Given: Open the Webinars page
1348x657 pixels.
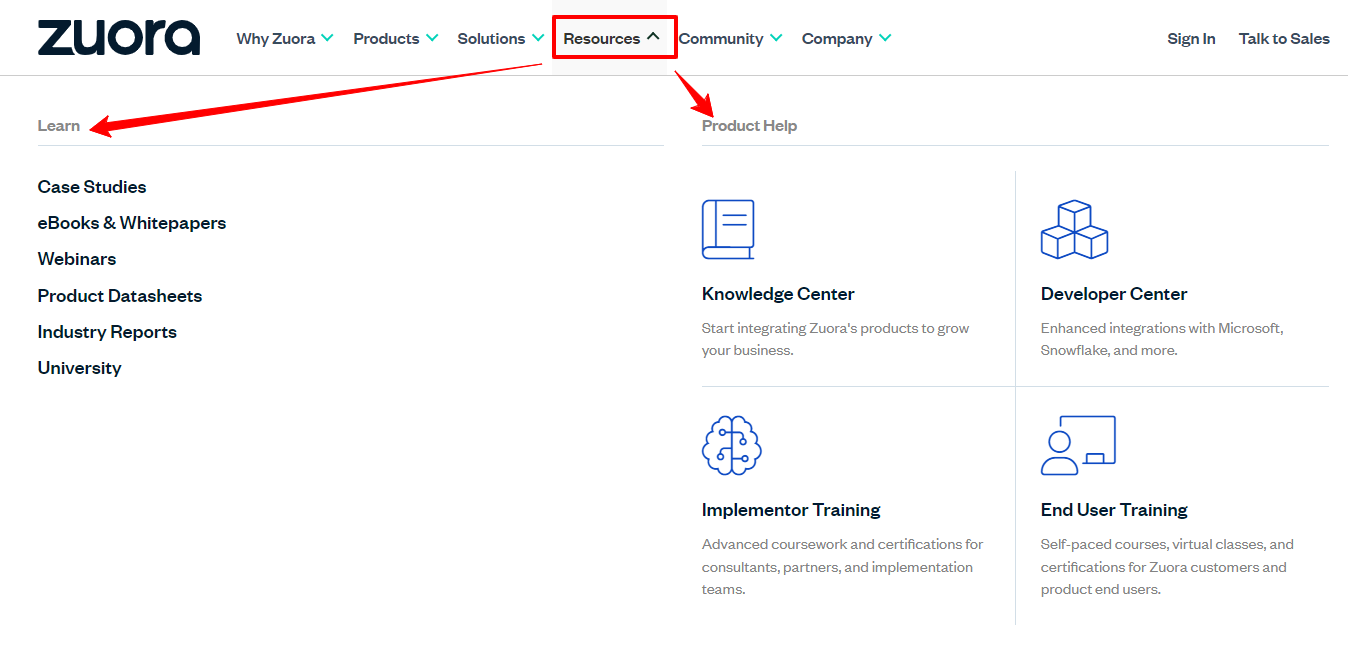Looking at the screenshot, I should [x=77, y=259].
